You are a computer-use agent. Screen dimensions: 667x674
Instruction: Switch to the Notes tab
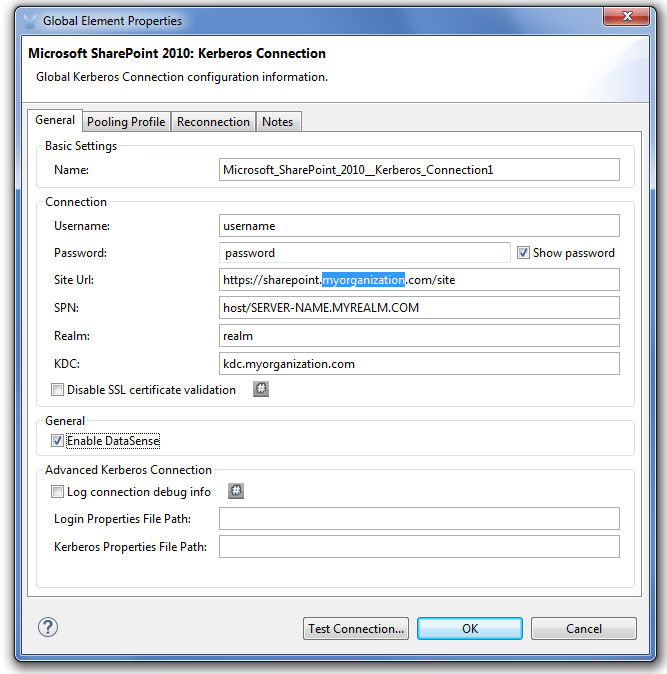point(278,122)
